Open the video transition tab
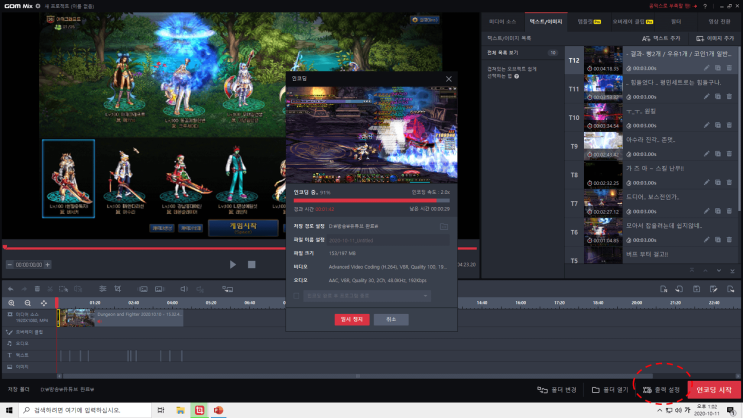 pos(719,22)
